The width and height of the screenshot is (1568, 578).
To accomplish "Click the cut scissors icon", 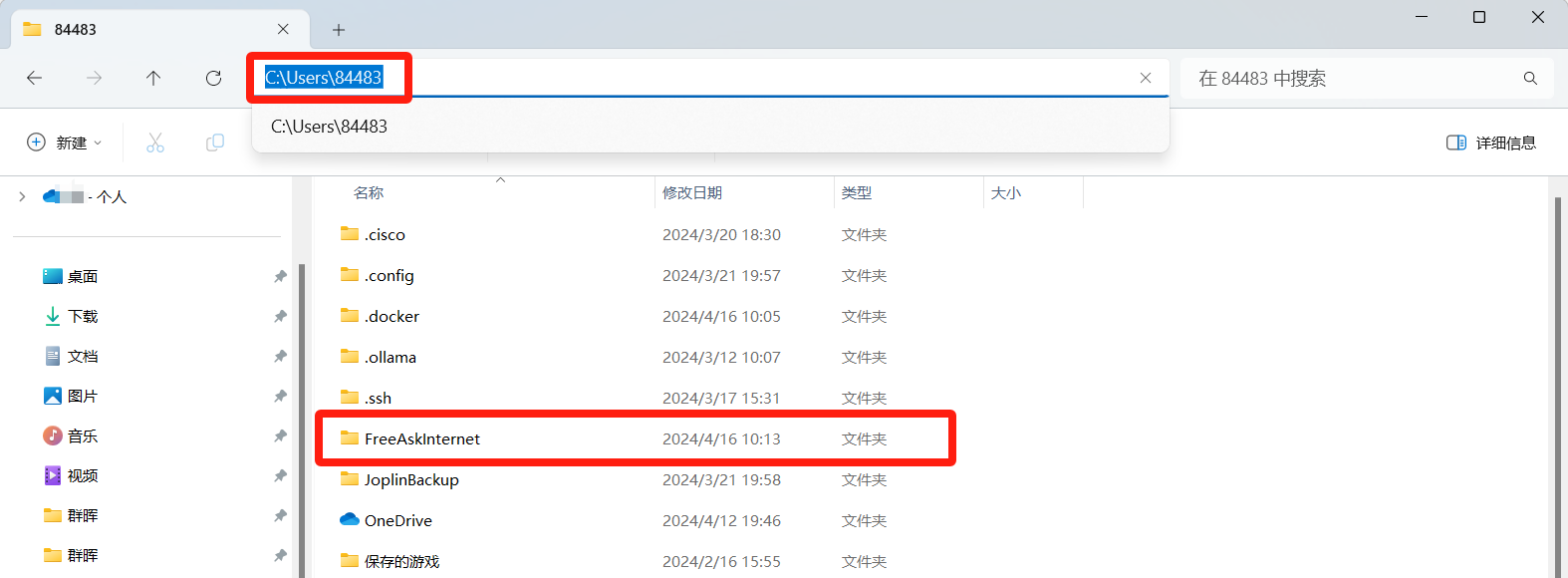I will click(155, 143).
